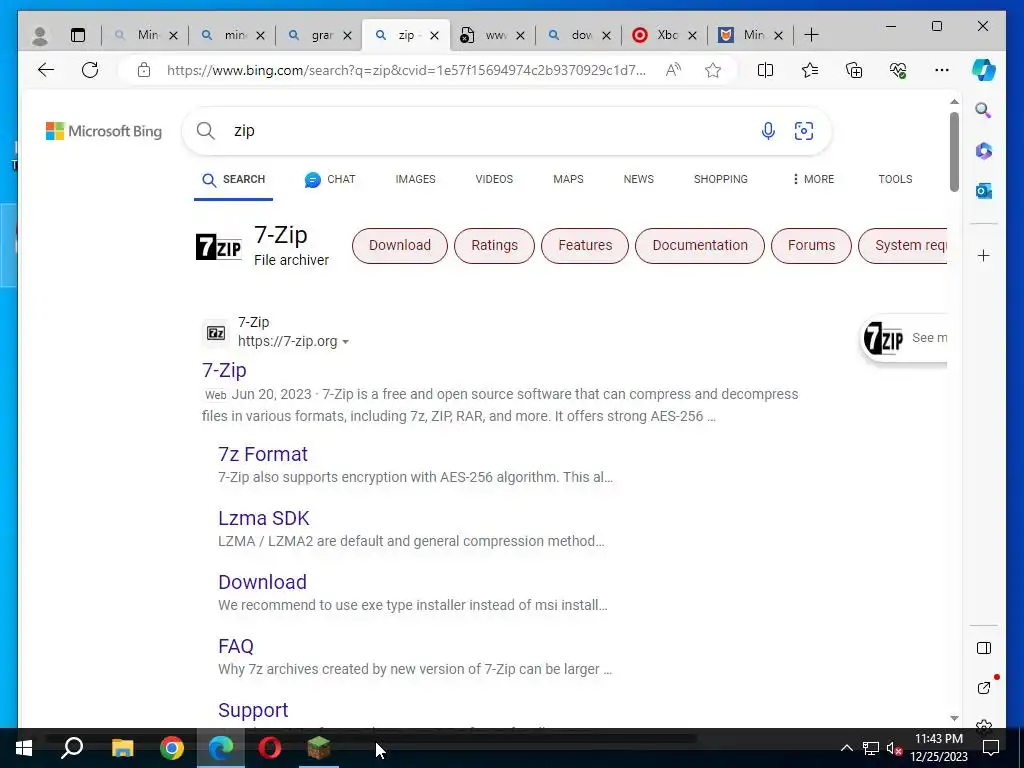Open split screen view
Screen dimensions: 1024x768
coord(765,70)
